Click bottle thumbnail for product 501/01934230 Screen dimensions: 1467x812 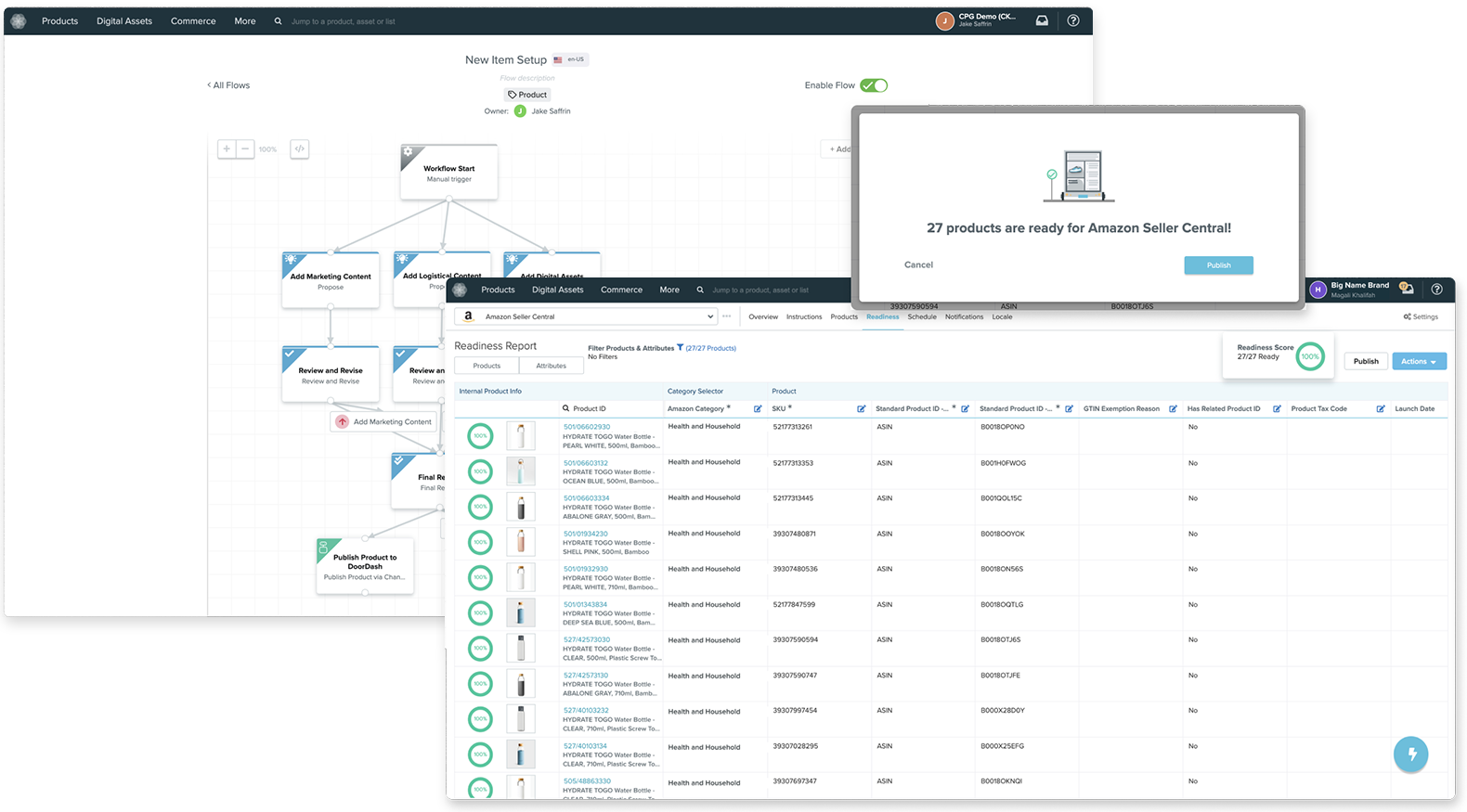pyautogui.click(x=521, y=542)
